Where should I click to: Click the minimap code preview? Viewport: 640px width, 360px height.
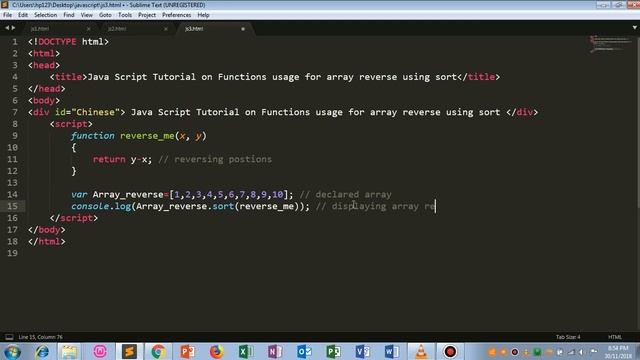pyautogui.click(x=611, y=44)
